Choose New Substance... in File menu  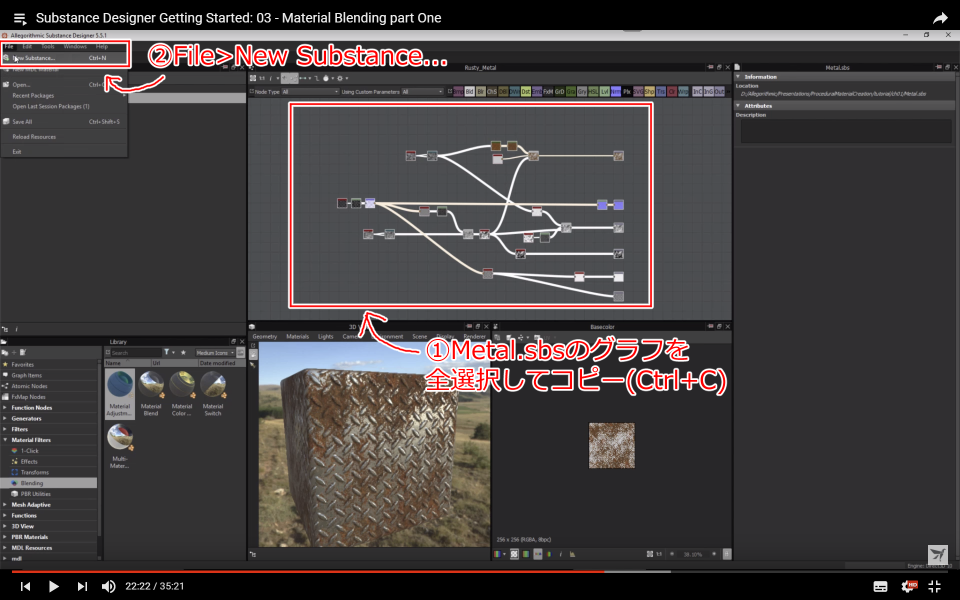tap(64, 58)
